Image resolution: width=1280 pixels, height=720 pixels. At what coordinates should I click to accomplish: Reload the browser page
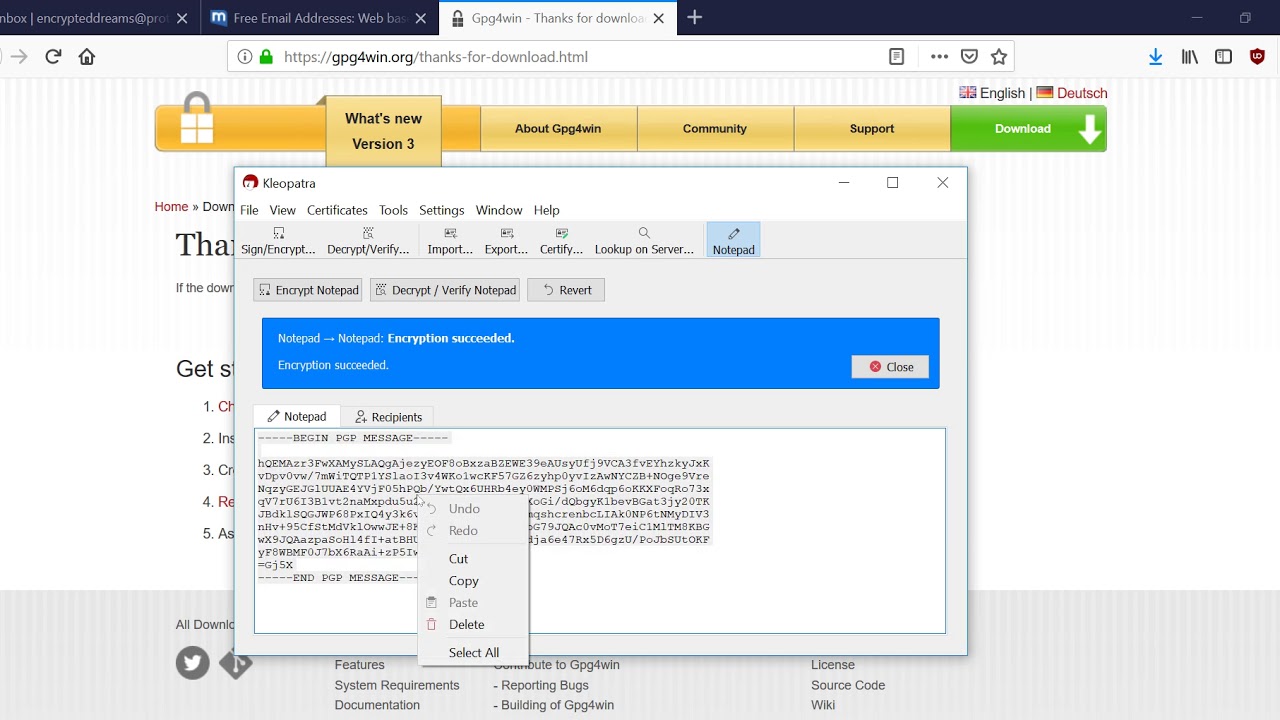pyautogui.click(x=54, y=57)
